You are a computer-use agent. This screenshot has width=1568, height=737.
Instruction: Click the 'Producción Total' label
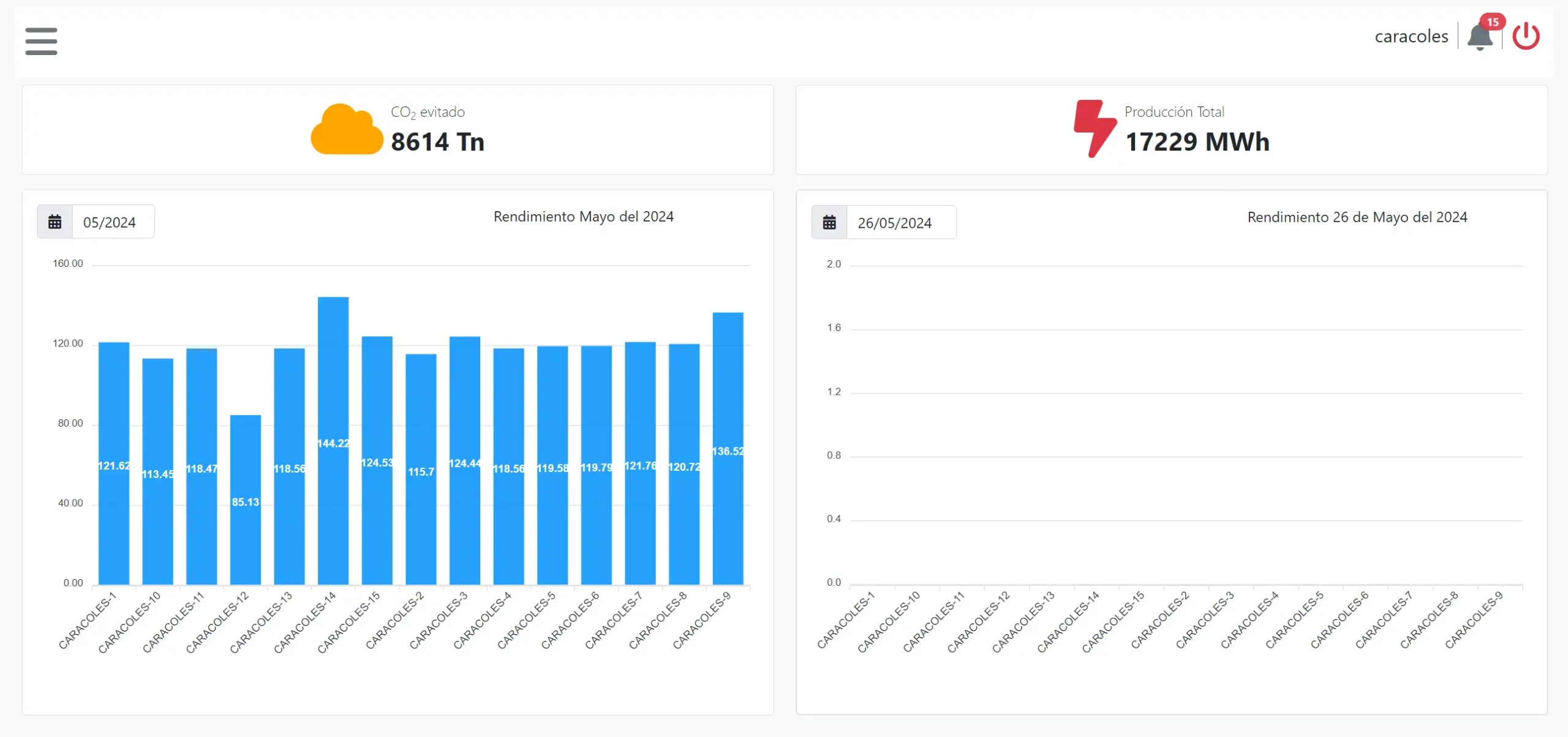1174,112
